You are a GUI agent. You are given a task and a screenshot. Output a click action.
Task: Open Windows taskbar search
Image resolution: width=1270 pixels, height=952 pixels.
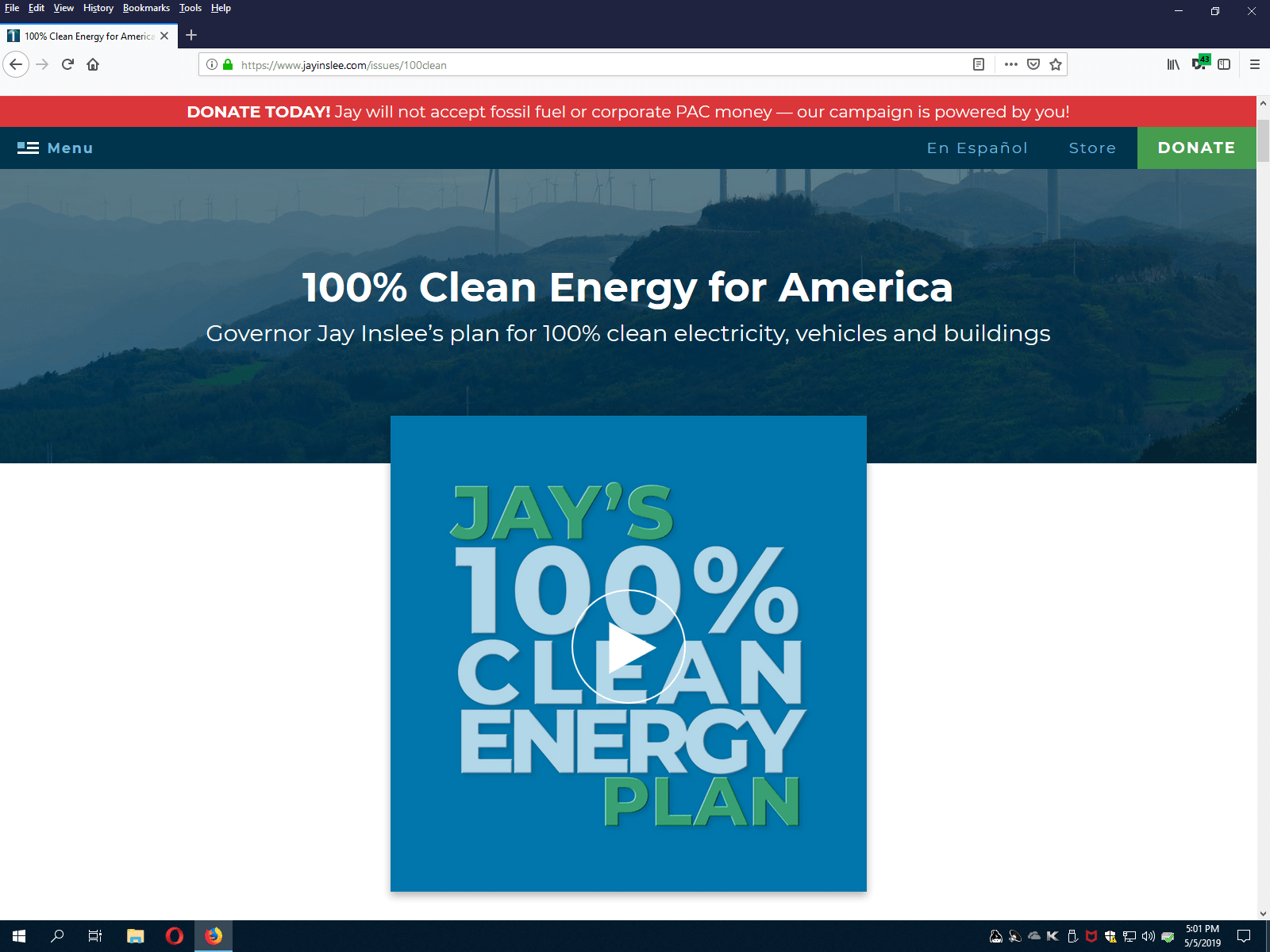(57, 936)
